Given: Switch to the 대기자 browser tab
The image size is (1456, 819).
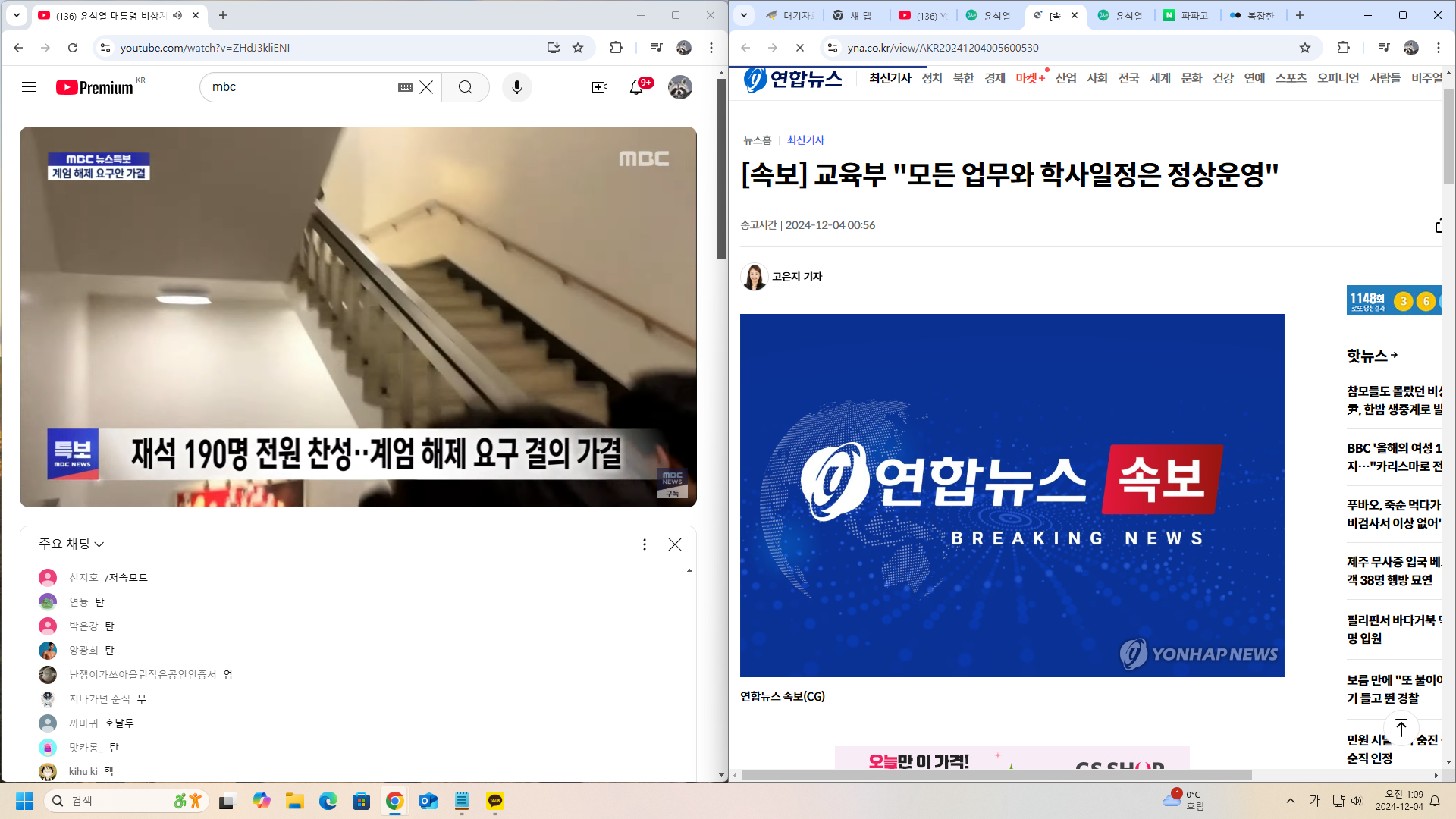Looking at the screenshot, I should 790,15.
